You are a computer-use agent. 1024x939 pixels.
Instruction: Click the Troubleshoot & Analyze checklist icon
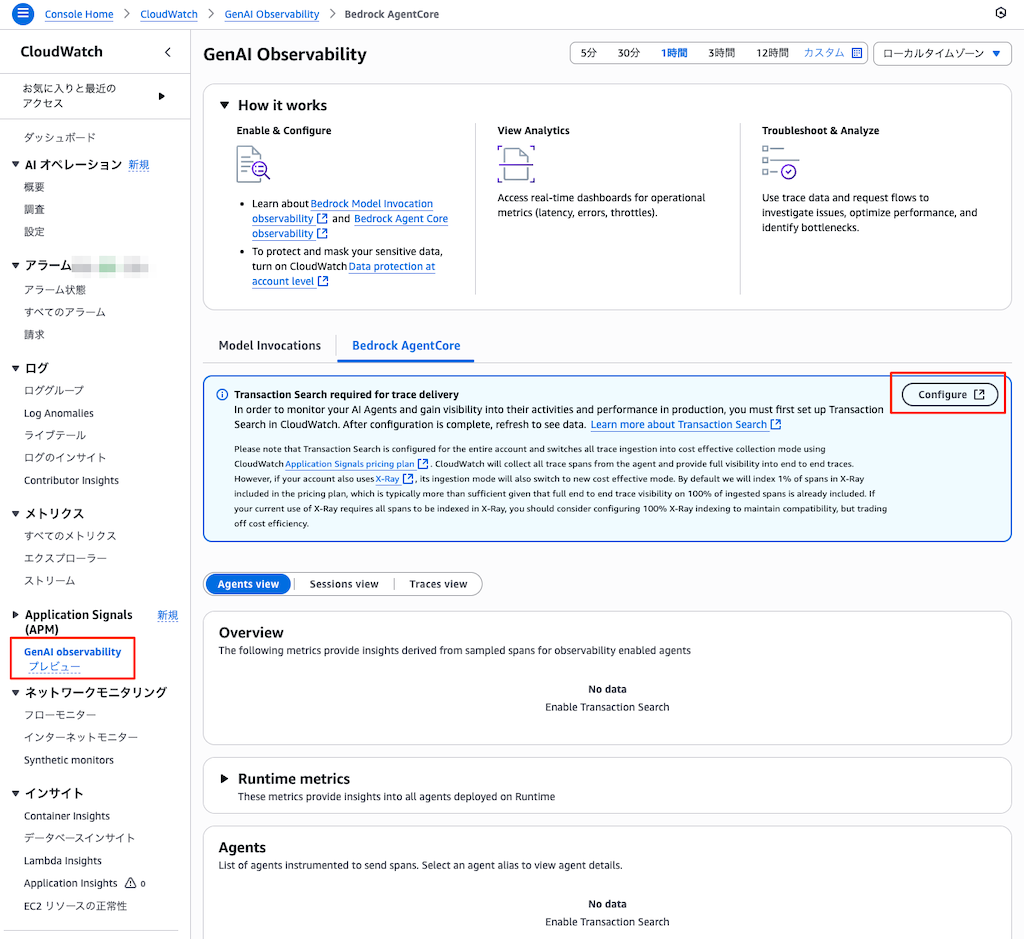click(780, 161)
